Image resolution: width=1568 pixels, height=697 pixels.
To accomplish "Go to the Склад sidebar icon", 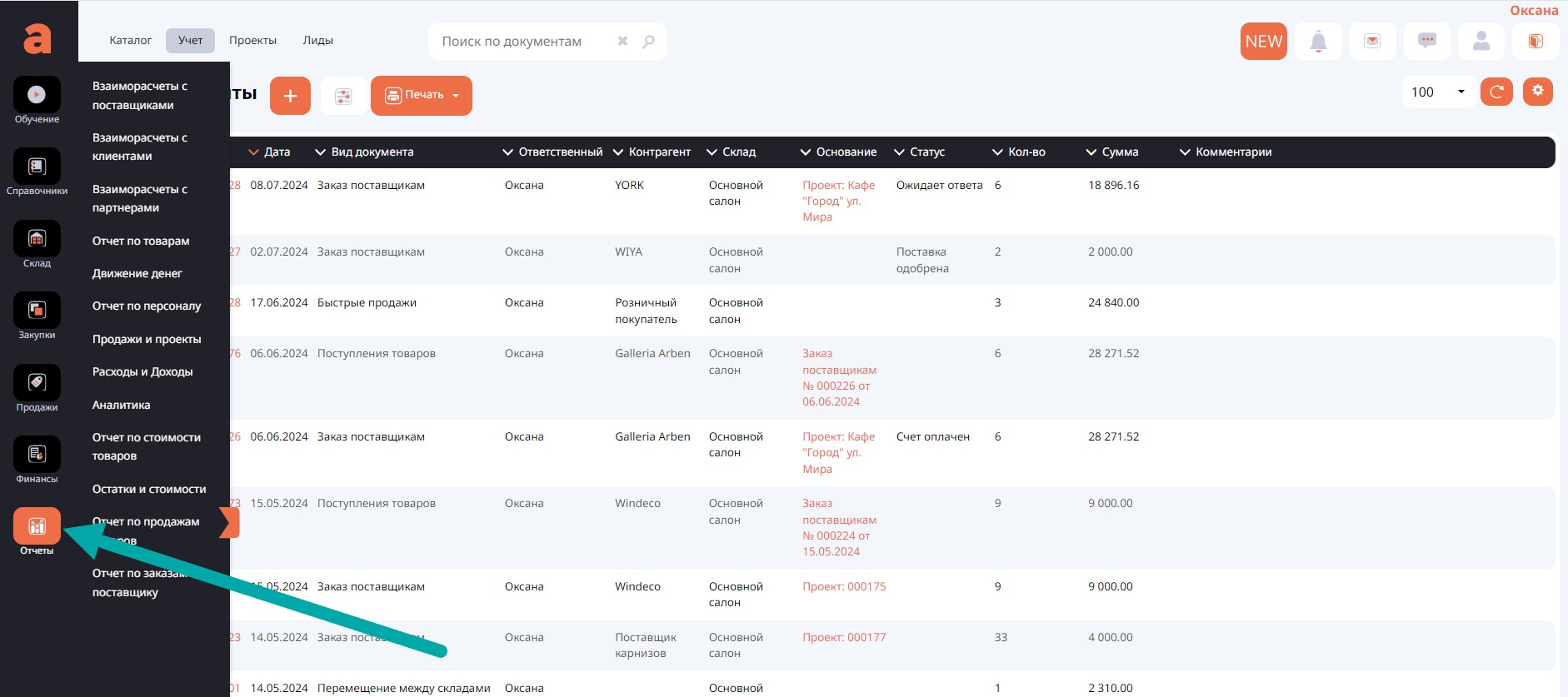I will (x=37, y=240).
